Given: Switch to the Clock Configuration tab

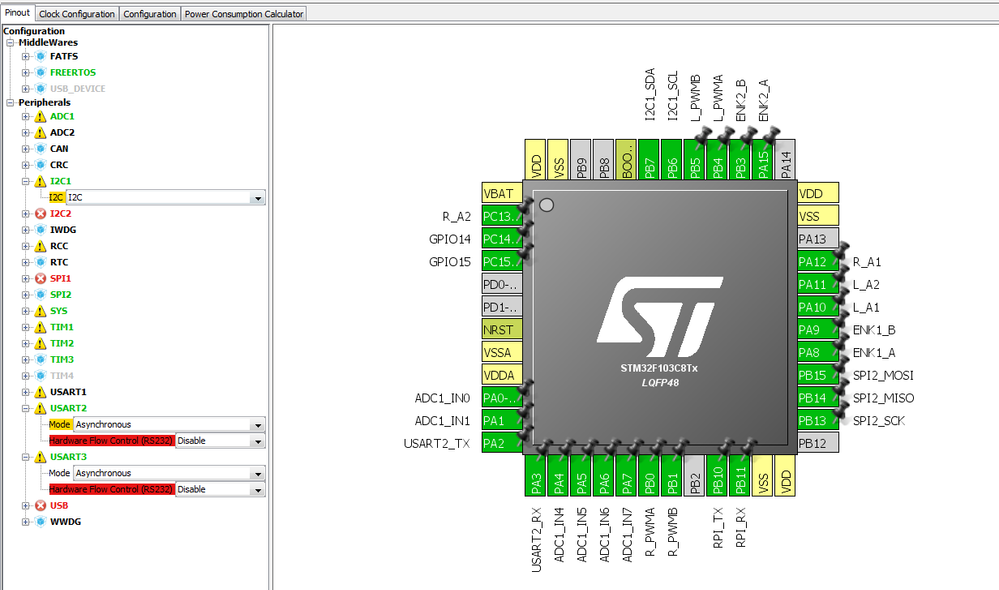Looking at the screenshot, I should click(76, 13).
